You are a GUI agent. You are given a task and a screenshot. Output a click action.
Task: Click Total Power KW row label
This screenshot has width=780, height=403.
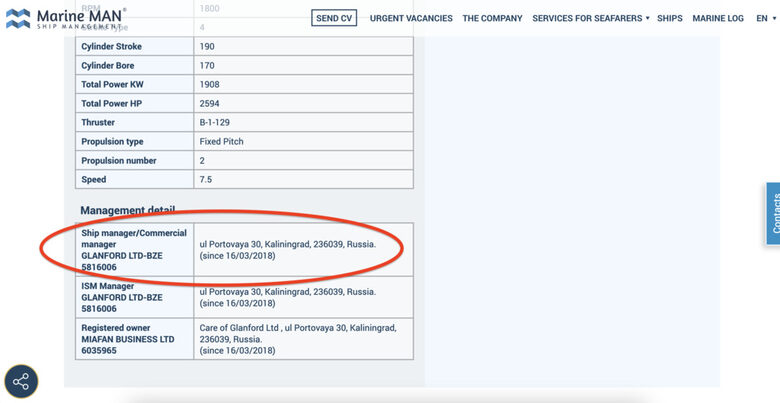point(134,84)
